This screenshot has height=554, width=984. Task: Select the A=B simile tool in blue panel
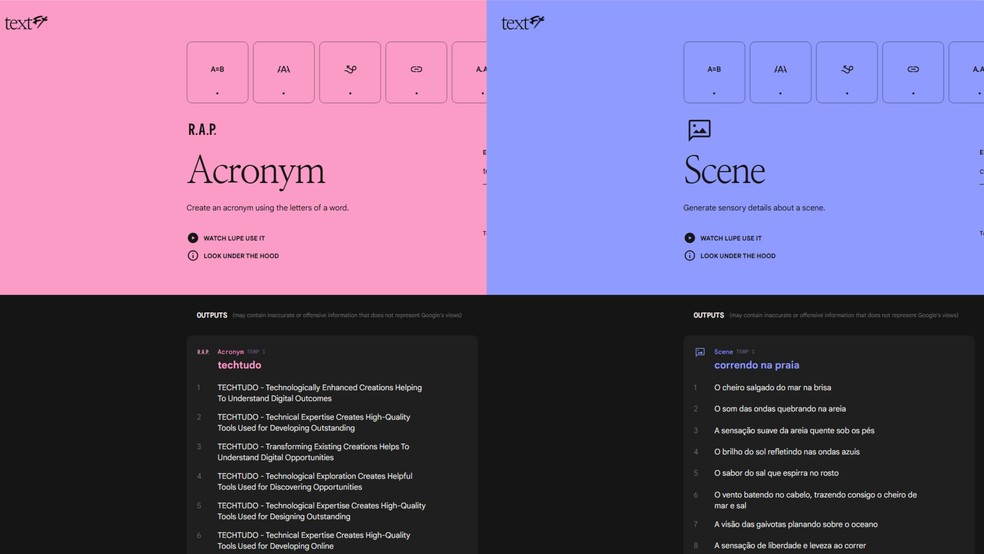point(714,72)
